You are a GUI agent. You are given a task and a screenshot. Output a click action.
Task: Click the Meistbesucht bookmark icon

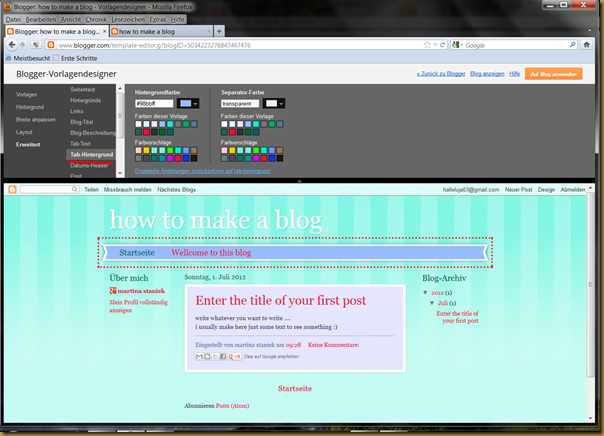[8, 58]
